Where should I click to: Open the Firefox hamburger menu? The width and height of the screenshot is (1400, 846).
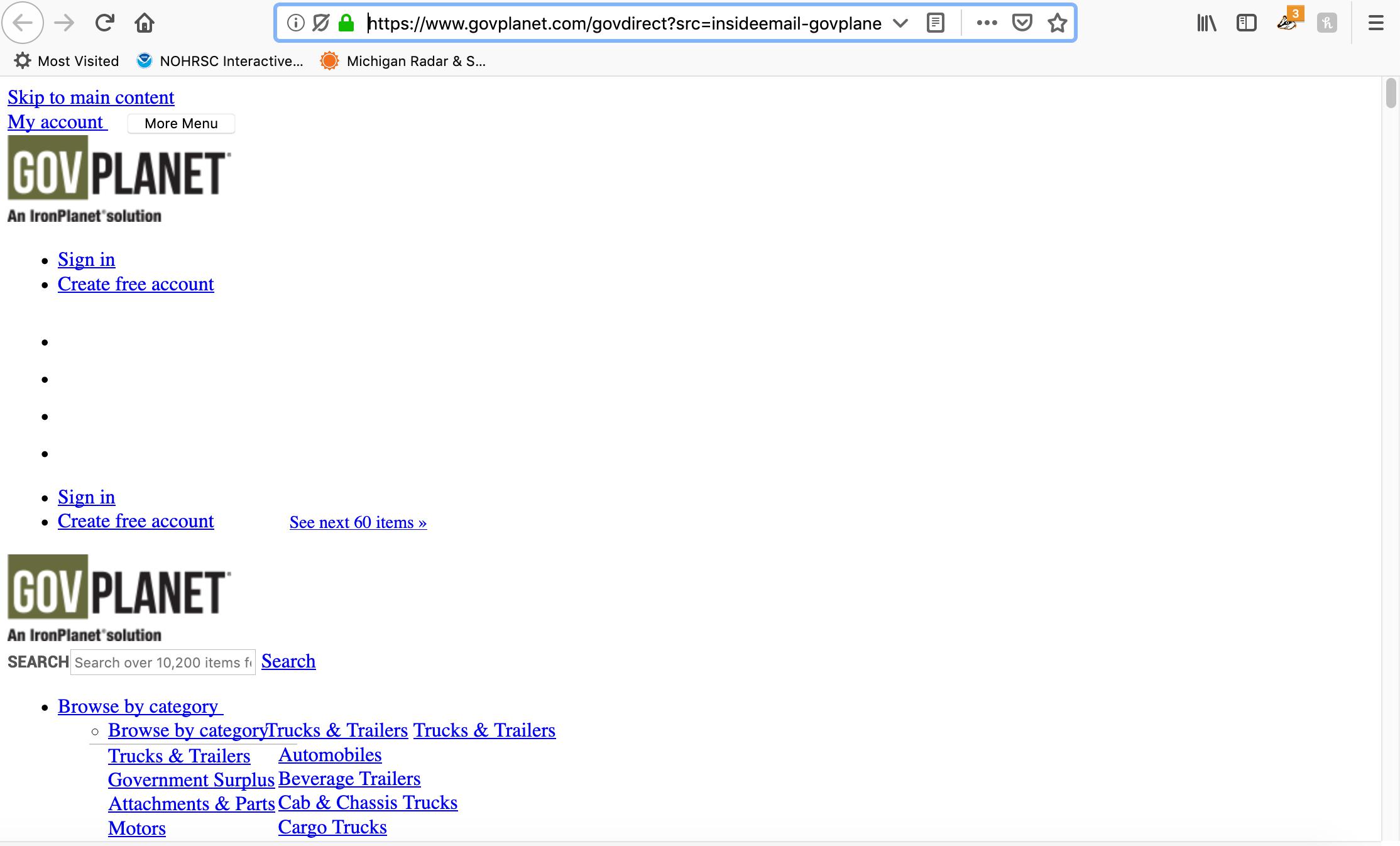point(1375,23)
